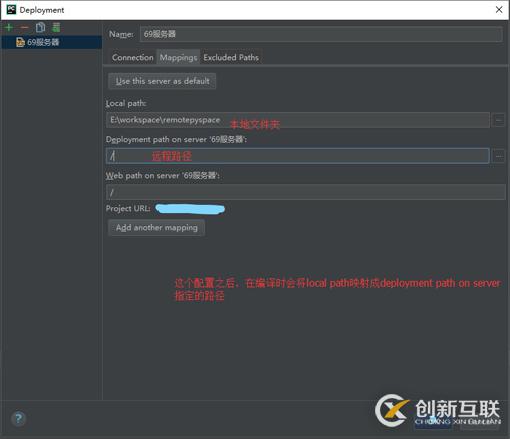510x439 pixels.
Task: Click the green server list toolbar icon
Action: [56, 27]
